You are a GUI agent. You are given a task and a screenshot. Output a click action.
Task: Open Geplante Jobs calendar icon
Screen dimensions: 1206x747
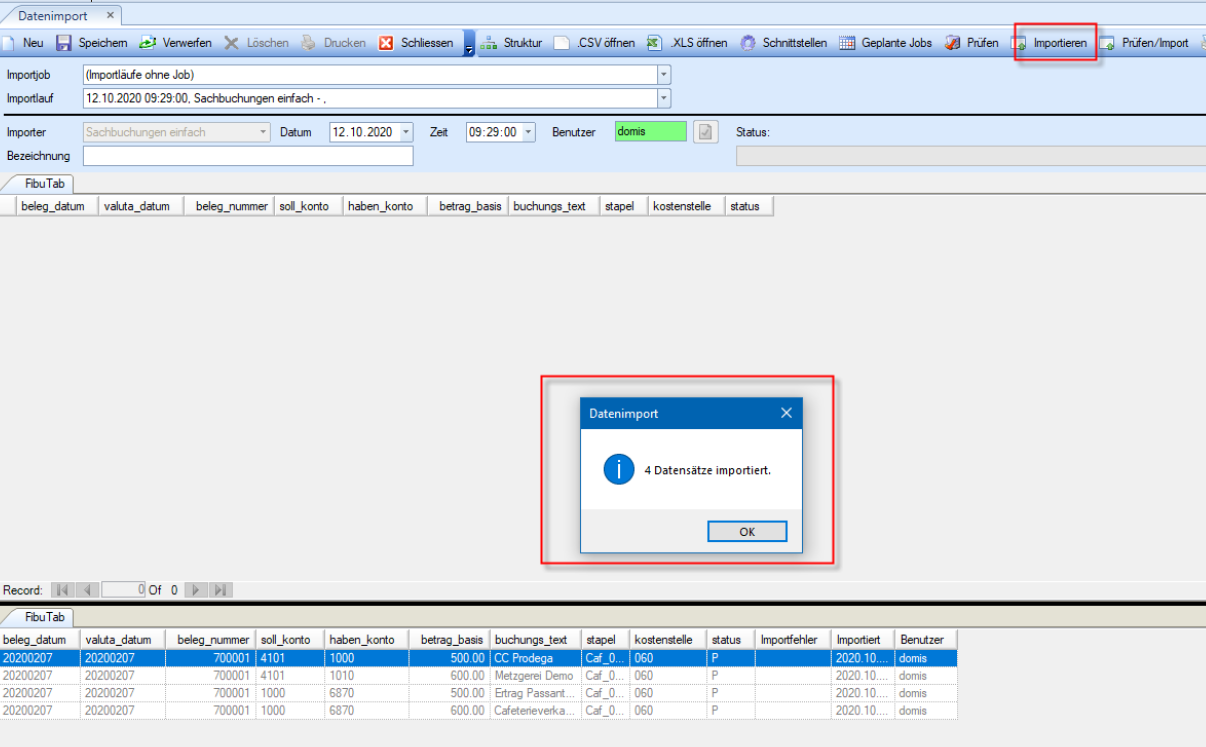(847, 43)
